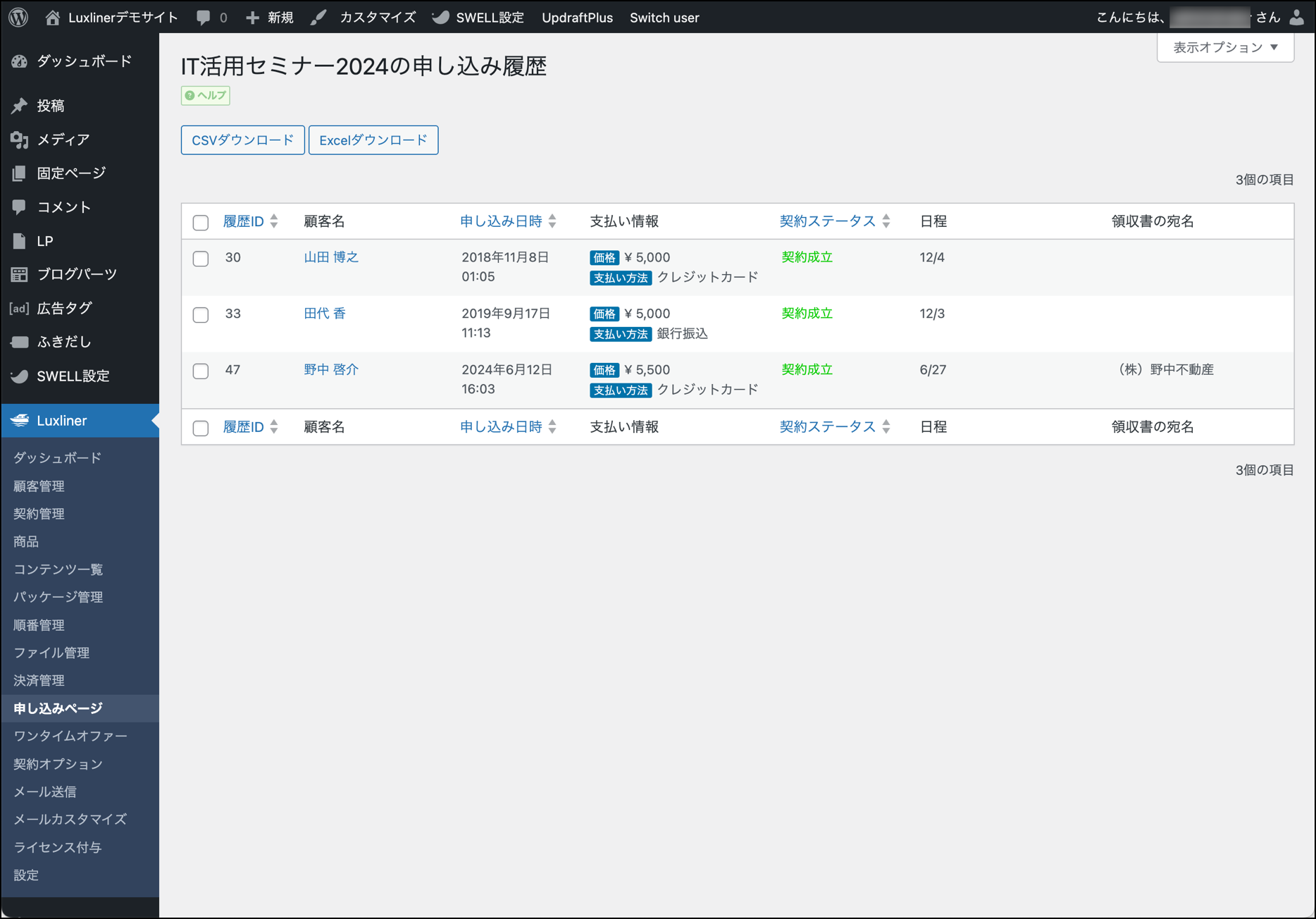Check the checkbox for history ID 30
The width and height of the screenshot is (1316, 919).
coord(201,259)
